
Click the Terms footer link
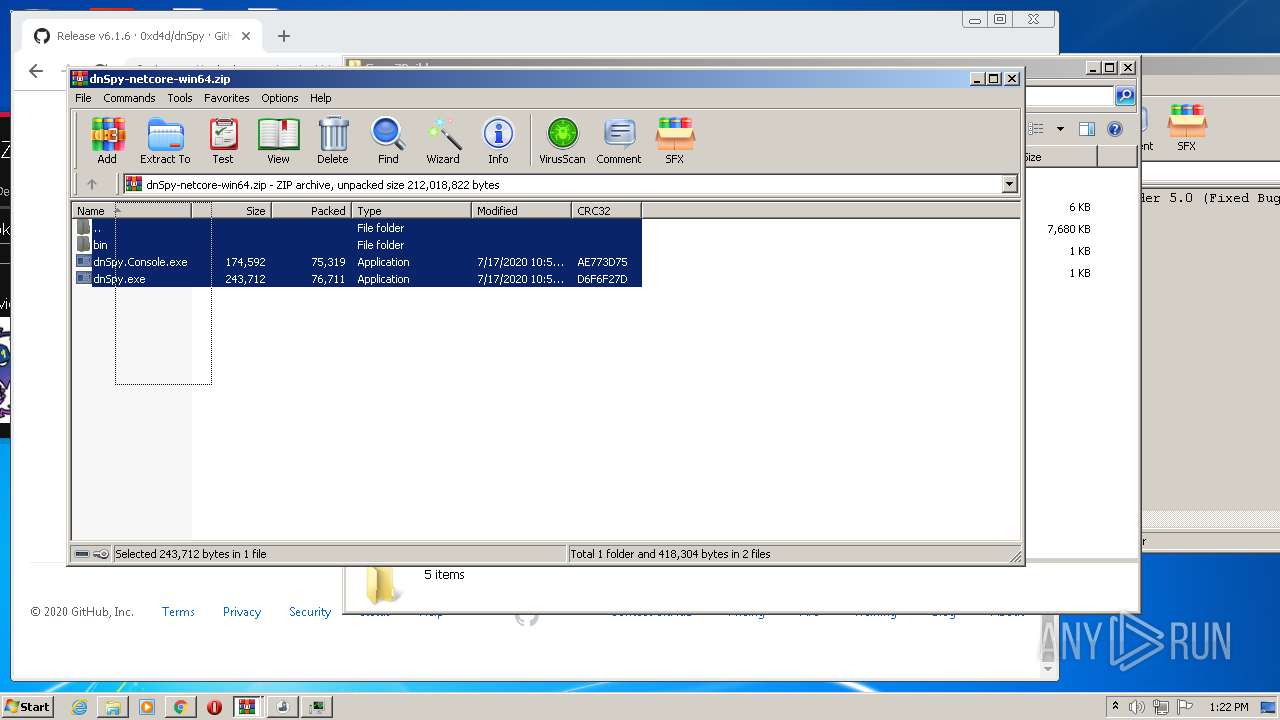(x=178, y=612)
